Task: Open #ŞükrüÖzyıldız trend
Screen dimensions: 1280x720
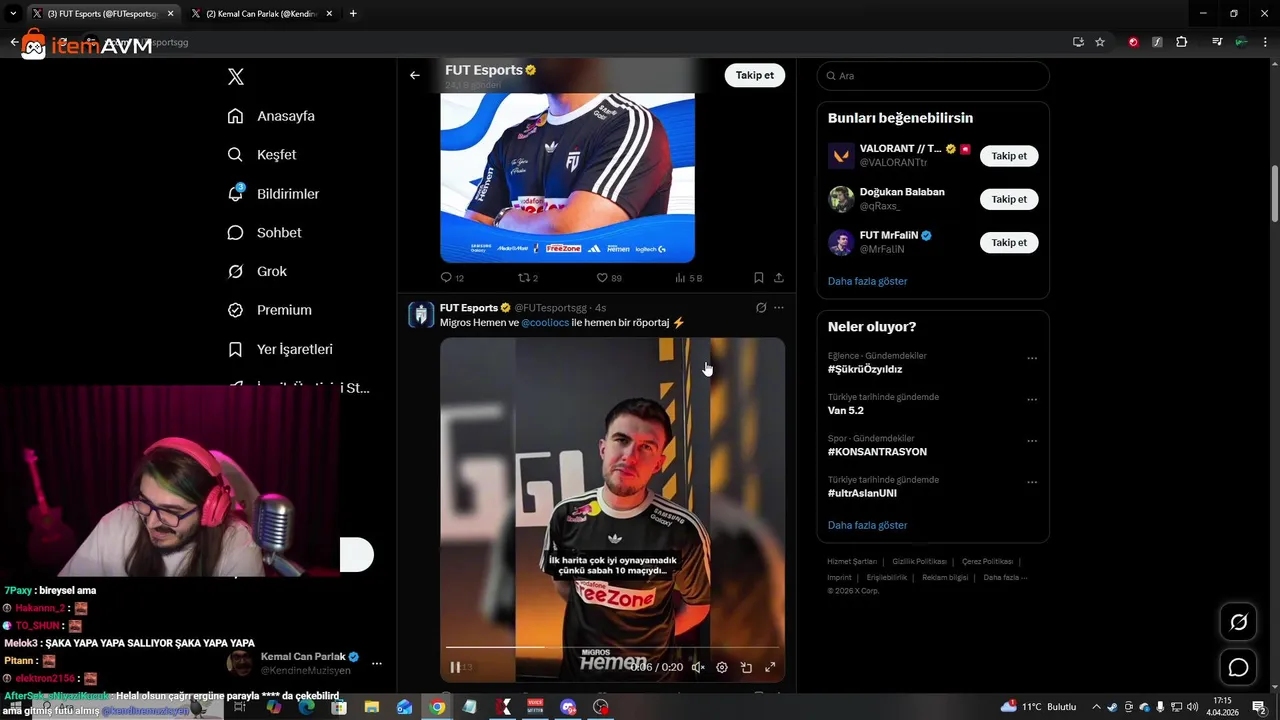Action: [865, 369]
